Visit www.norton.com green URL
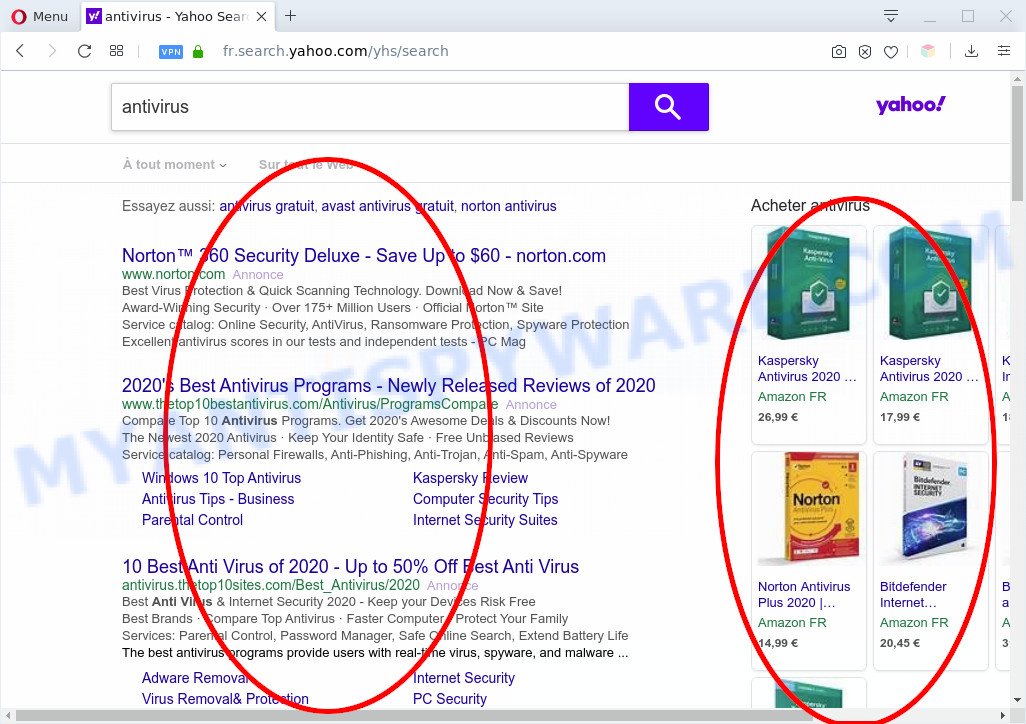The height and width of the screenshot is (724, 1026). coord(173,274)
